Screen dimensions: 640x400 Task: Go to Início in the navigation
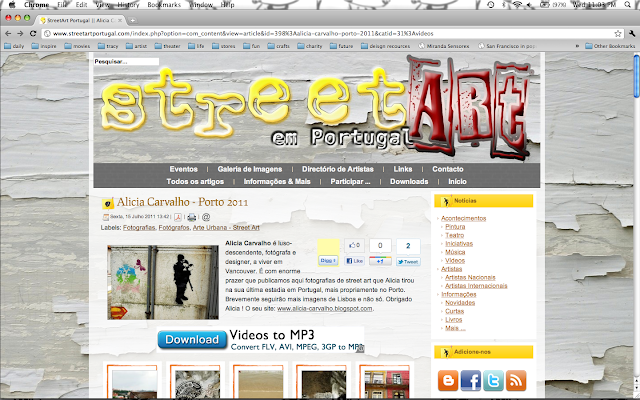click(x=457, y=182)
